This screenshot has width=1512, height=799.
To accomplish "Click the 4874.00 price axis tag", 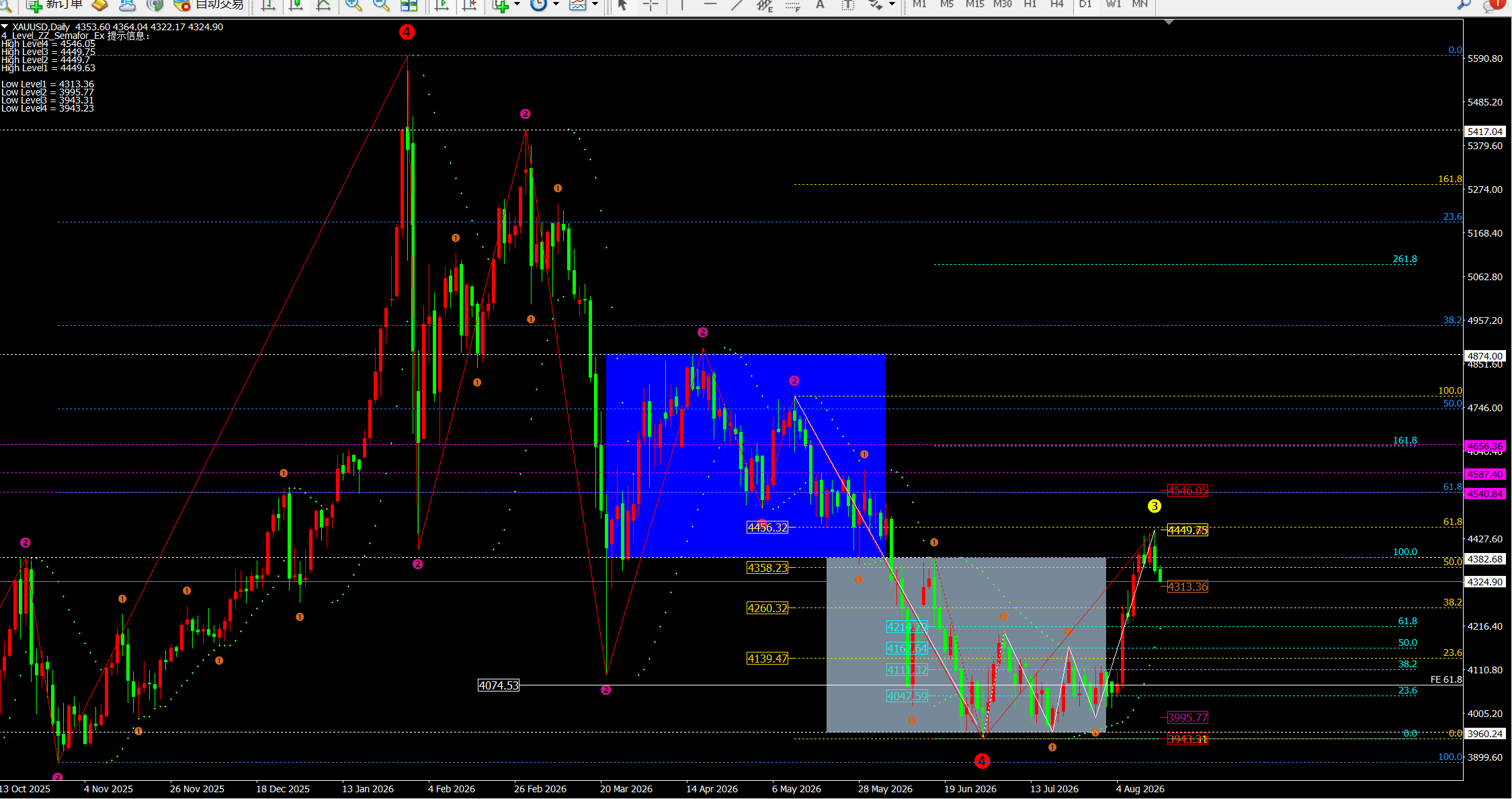I will [x=1485, y=356].
